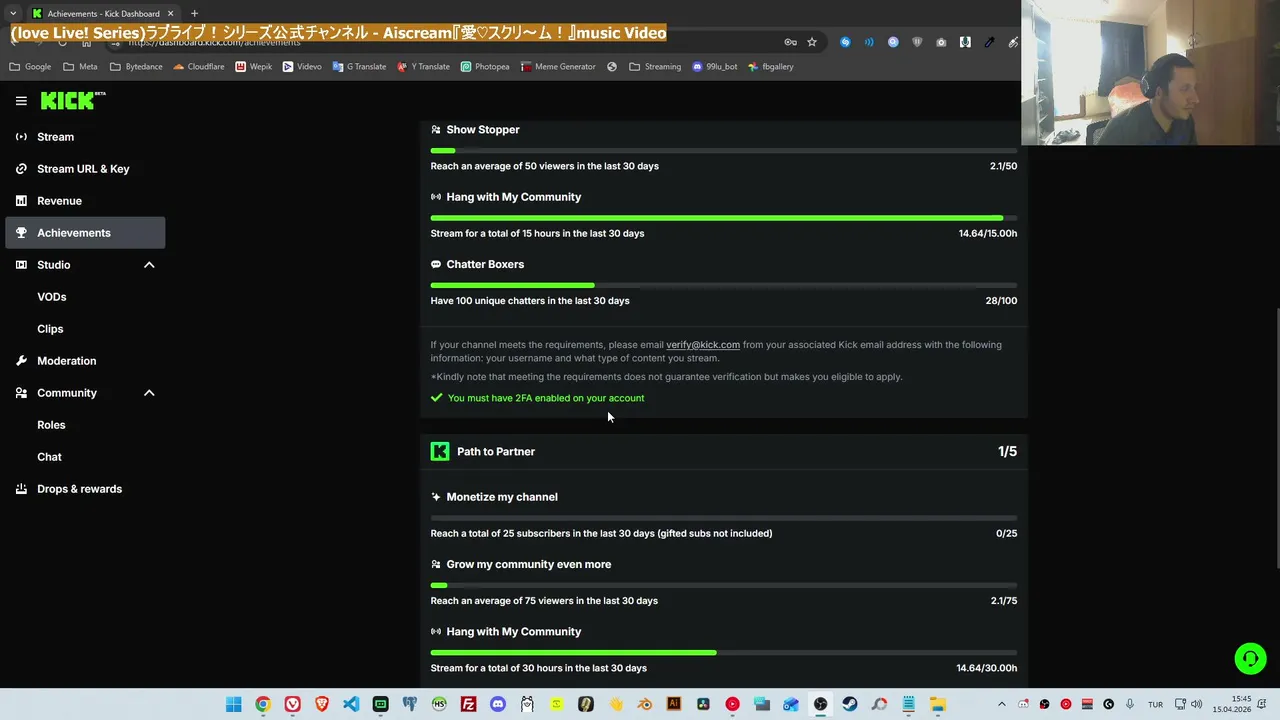Open the 99lu_bot bookmark

coord(715,67)
